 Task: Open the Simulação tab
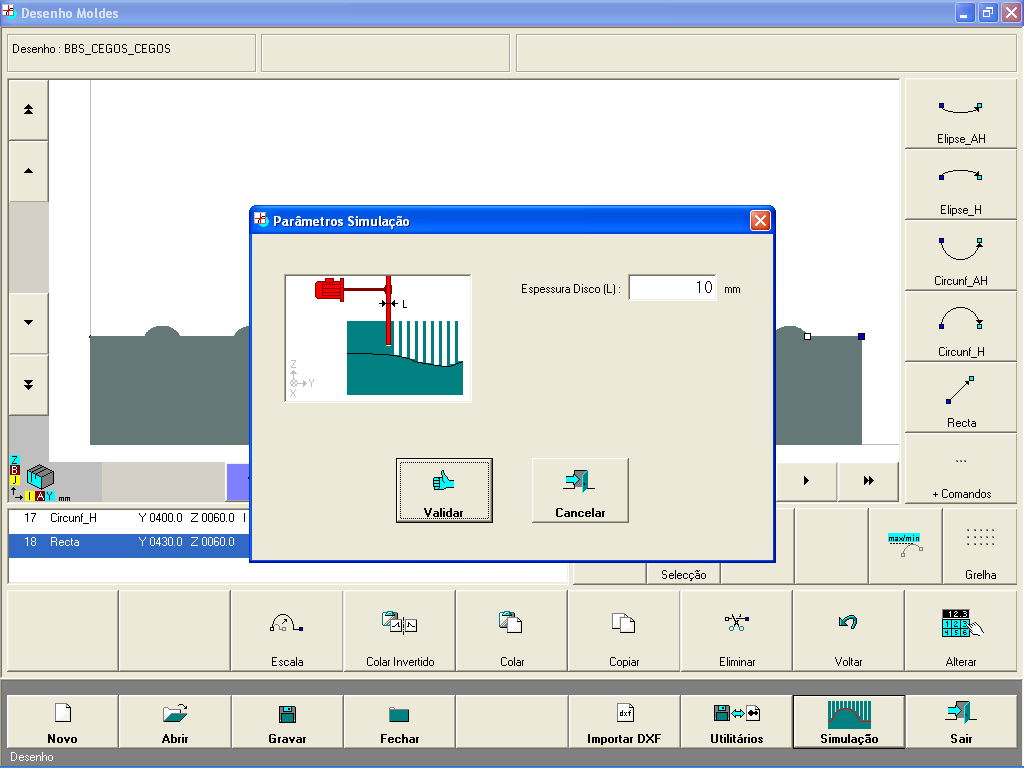click(849, 722)
